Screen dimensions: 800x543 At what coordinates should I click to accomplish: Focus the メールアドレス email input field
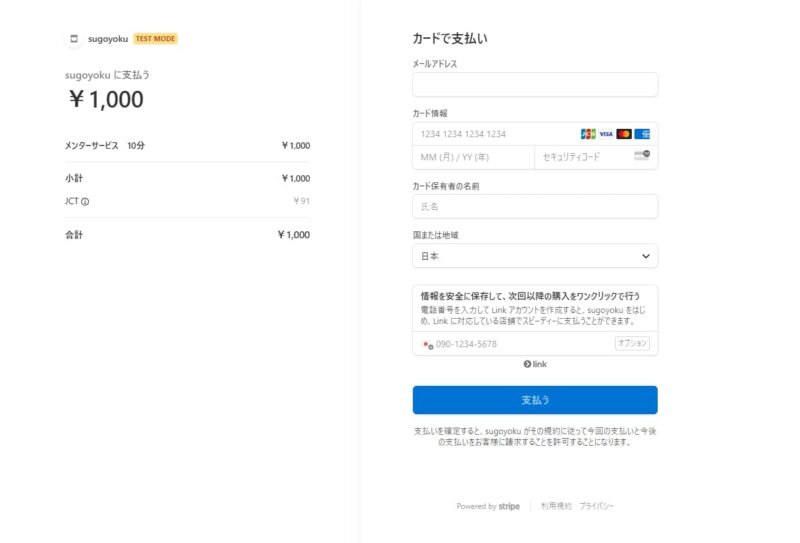[534, 85]
